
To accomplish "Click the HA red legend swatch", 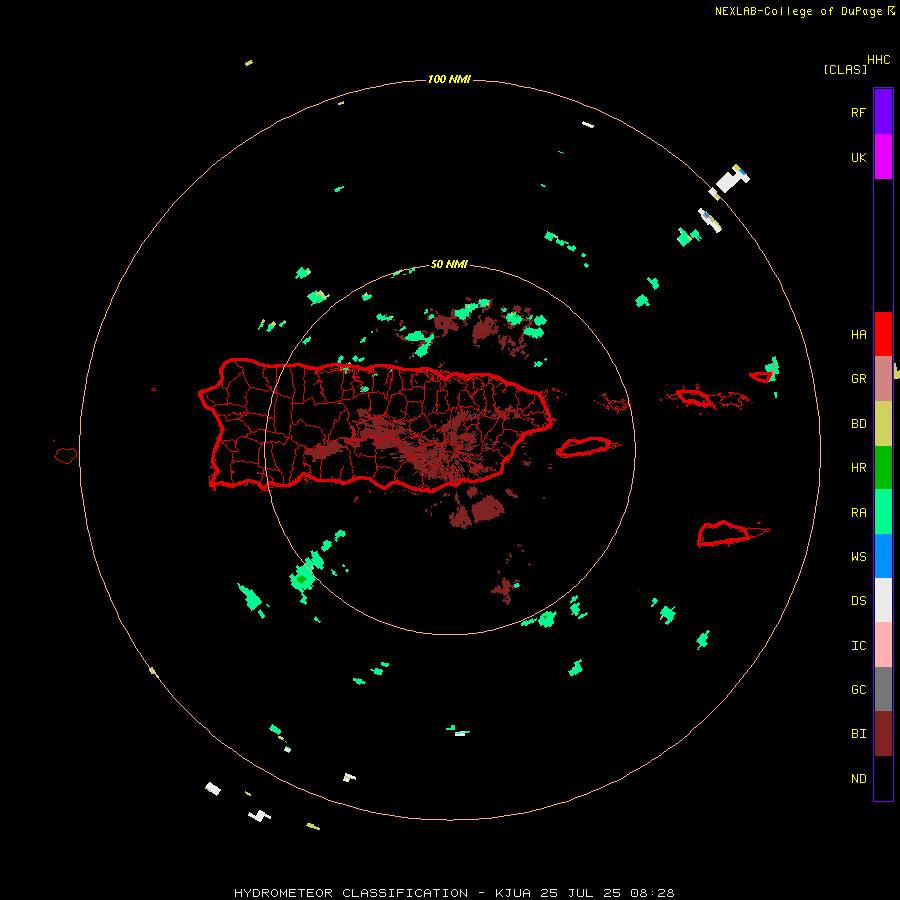I will point(883,334).
